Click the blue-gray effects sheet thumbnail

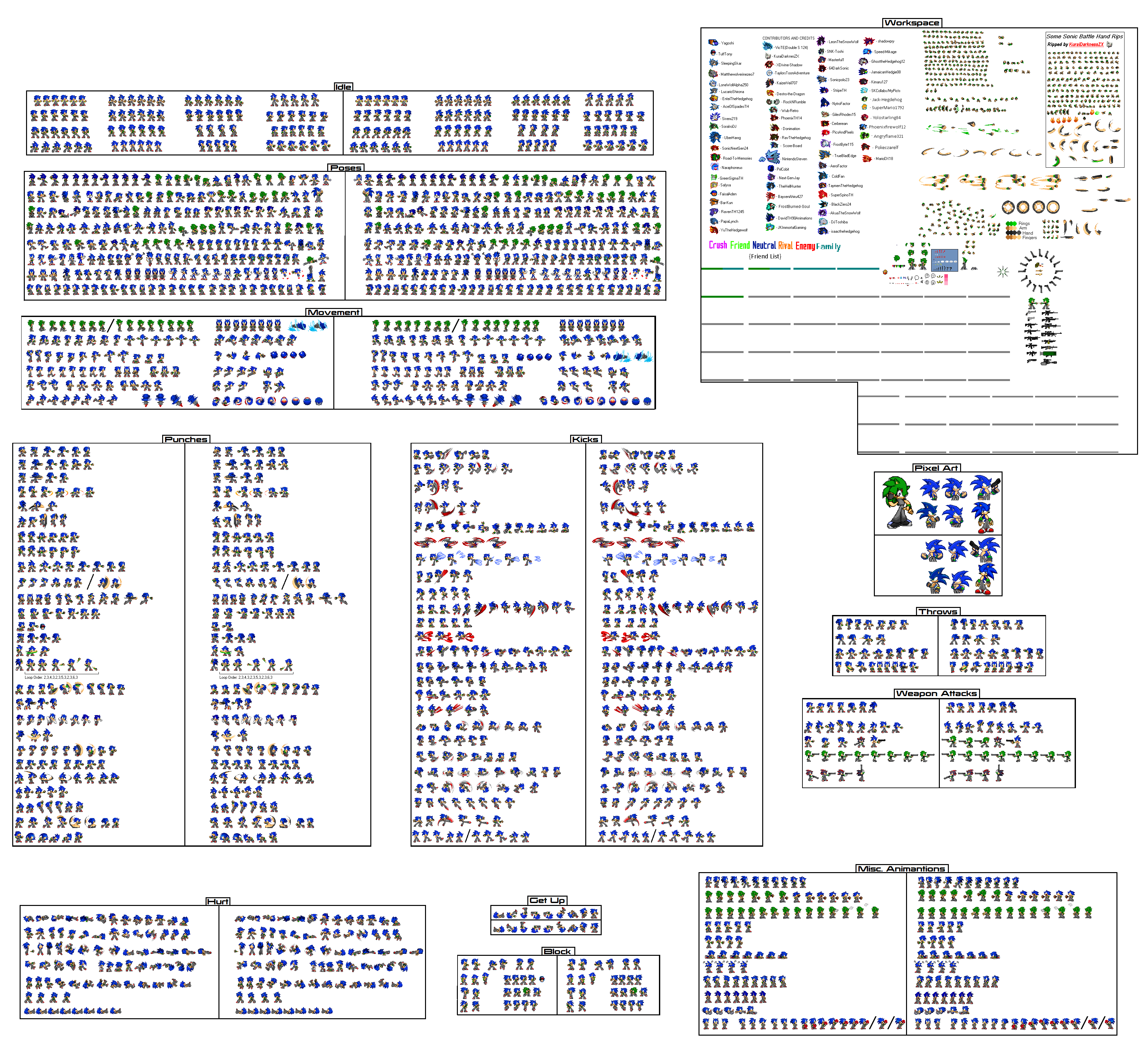click(944, 260)
